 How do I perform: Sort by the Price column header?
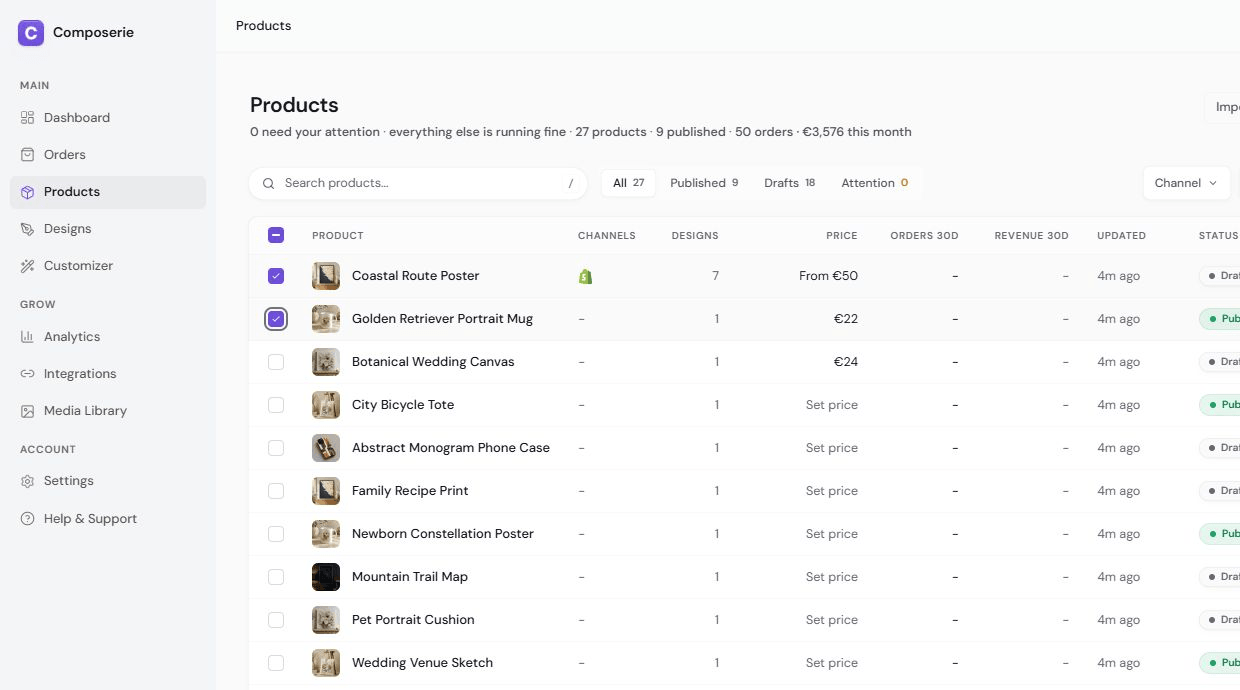point(842,236)
